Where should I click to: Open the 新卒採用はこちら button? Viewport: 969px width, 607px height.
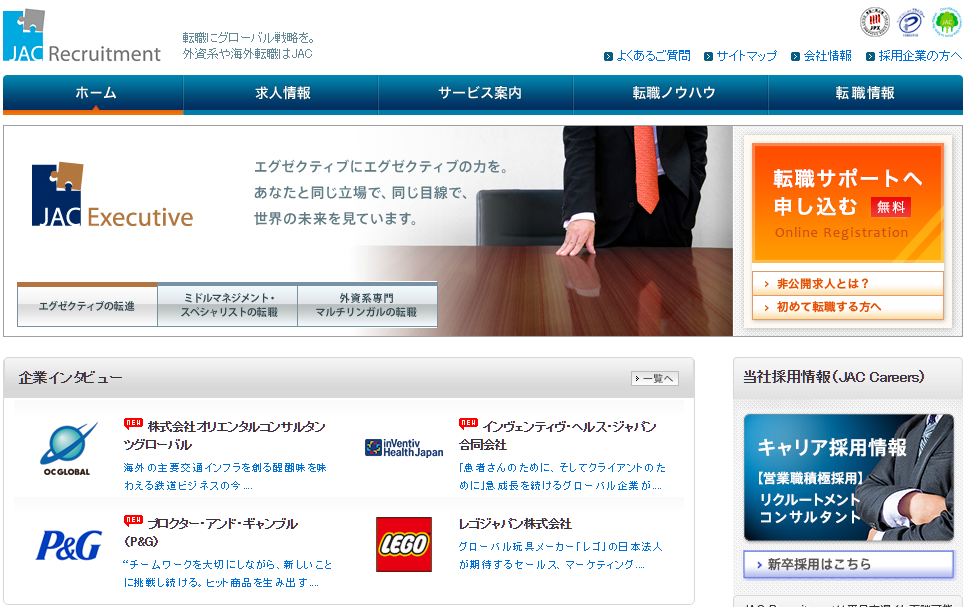(848, 564)
